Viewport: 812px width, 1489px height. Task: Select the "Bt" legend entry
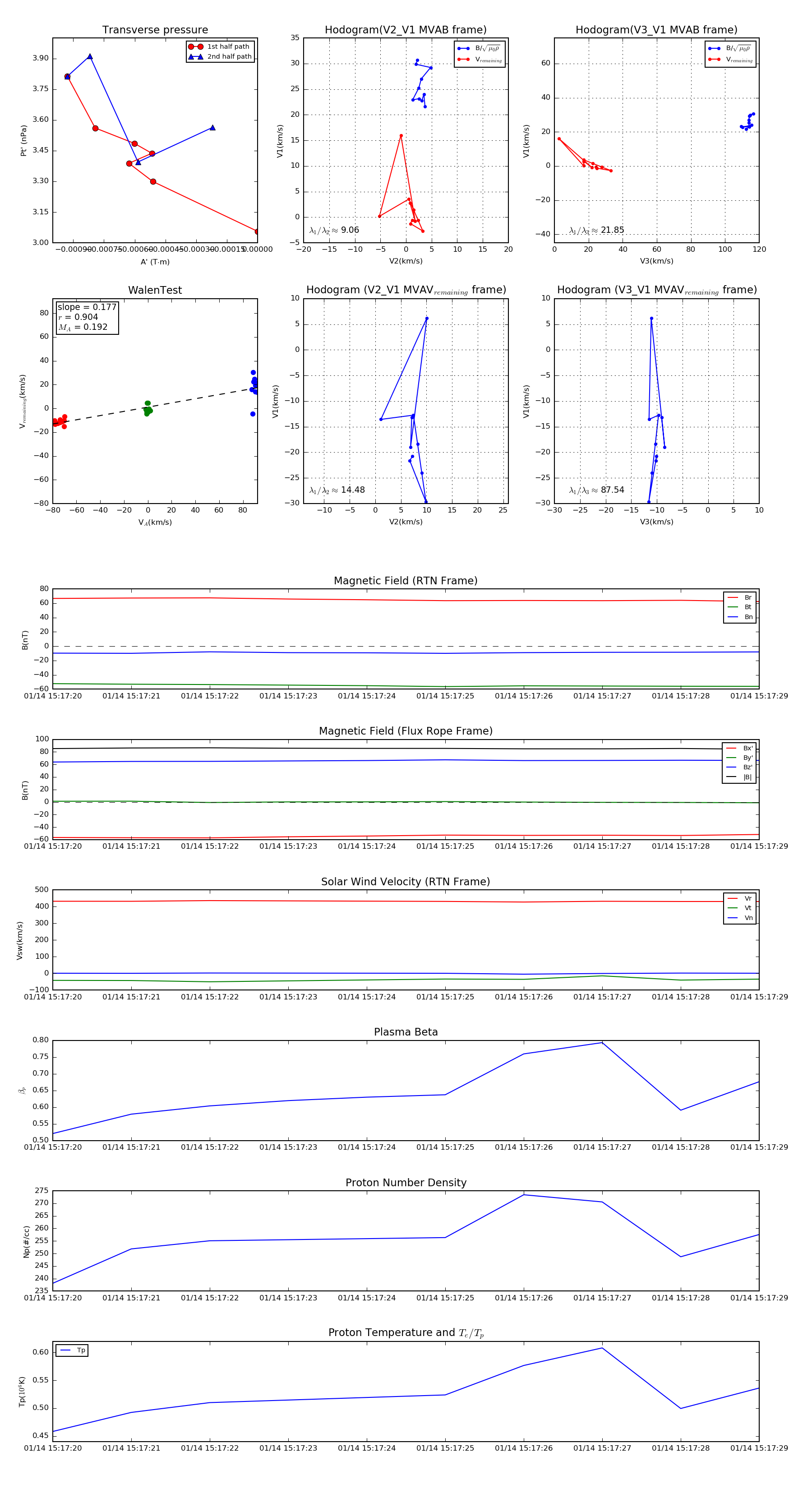click(x=740, y=607)
